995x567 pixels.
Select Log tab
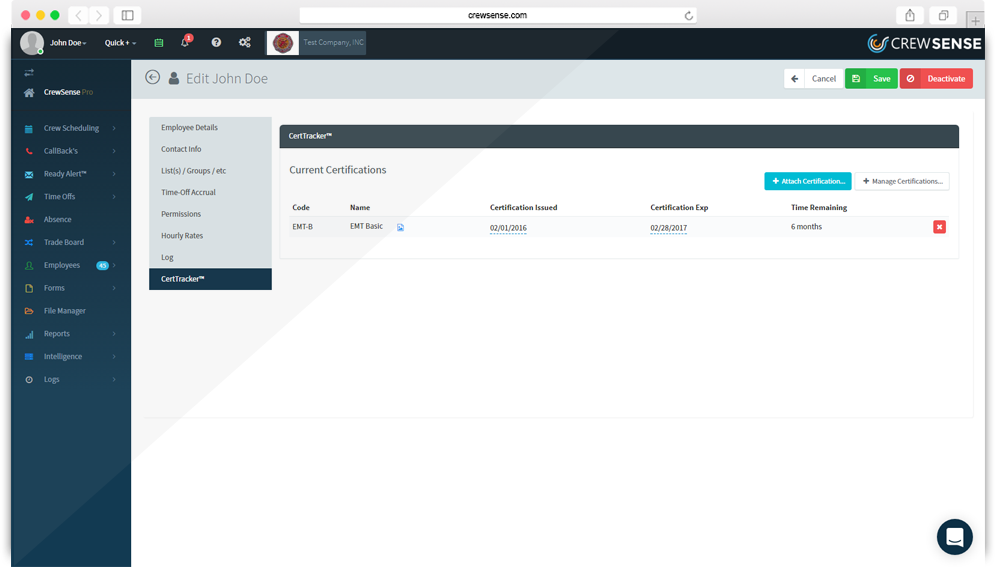[210, 257]
